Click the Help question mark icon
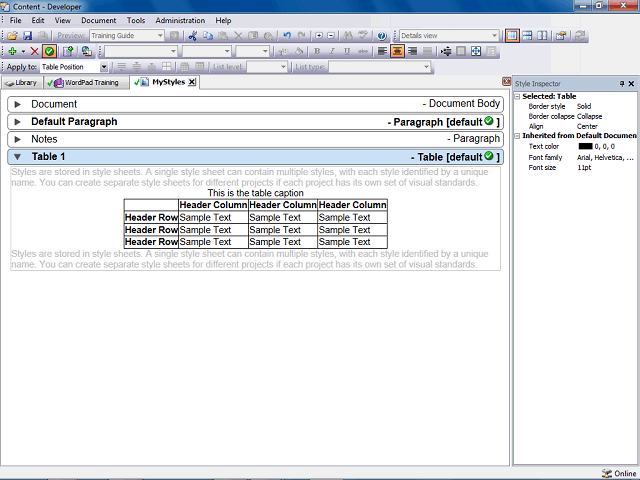Image resolution: width=640 pixels, height=480 pixels. [x=382, y=36]
